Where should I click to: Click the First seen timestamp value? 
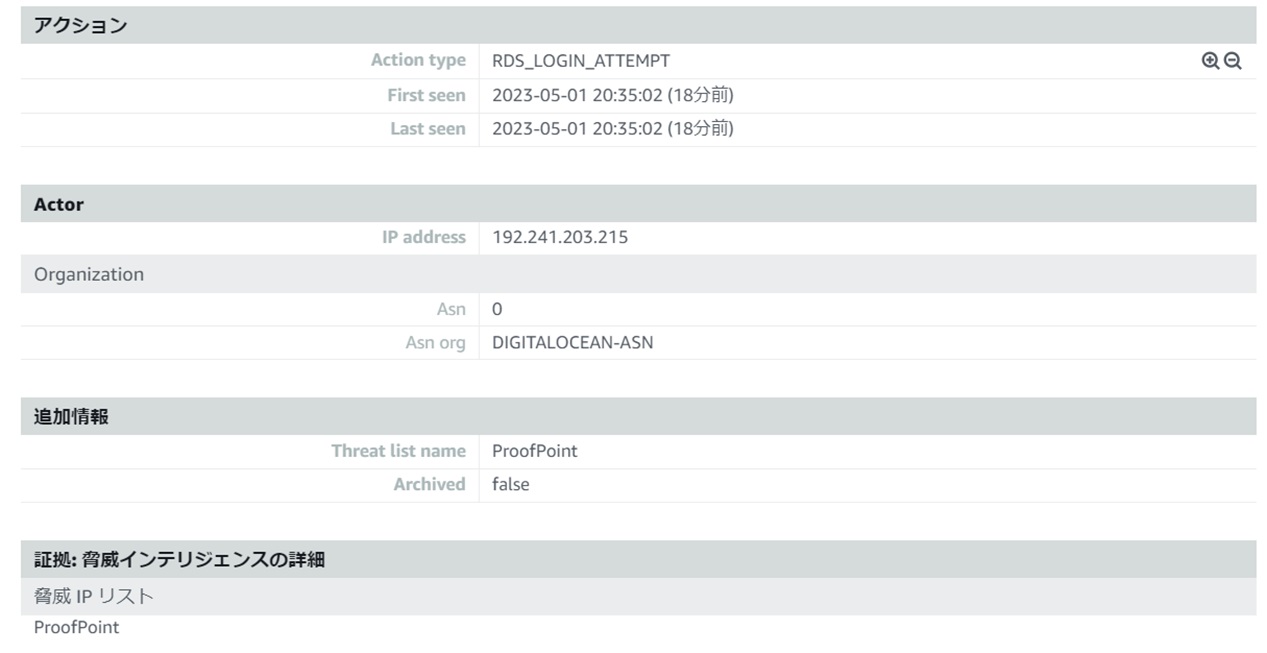(x=613, y=96)
